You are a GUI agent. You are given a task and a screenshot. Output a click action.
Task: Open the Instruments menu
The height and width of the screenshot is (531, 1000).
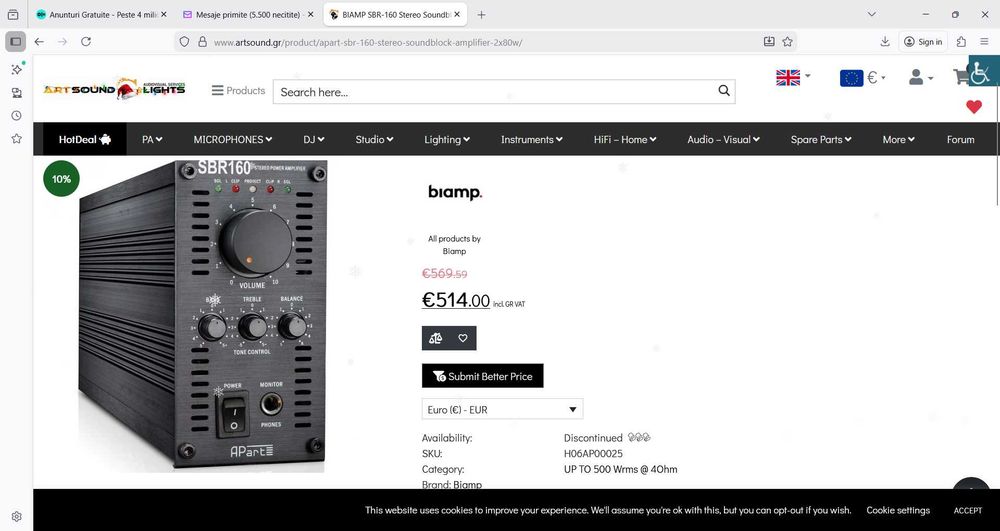[532, 139]
